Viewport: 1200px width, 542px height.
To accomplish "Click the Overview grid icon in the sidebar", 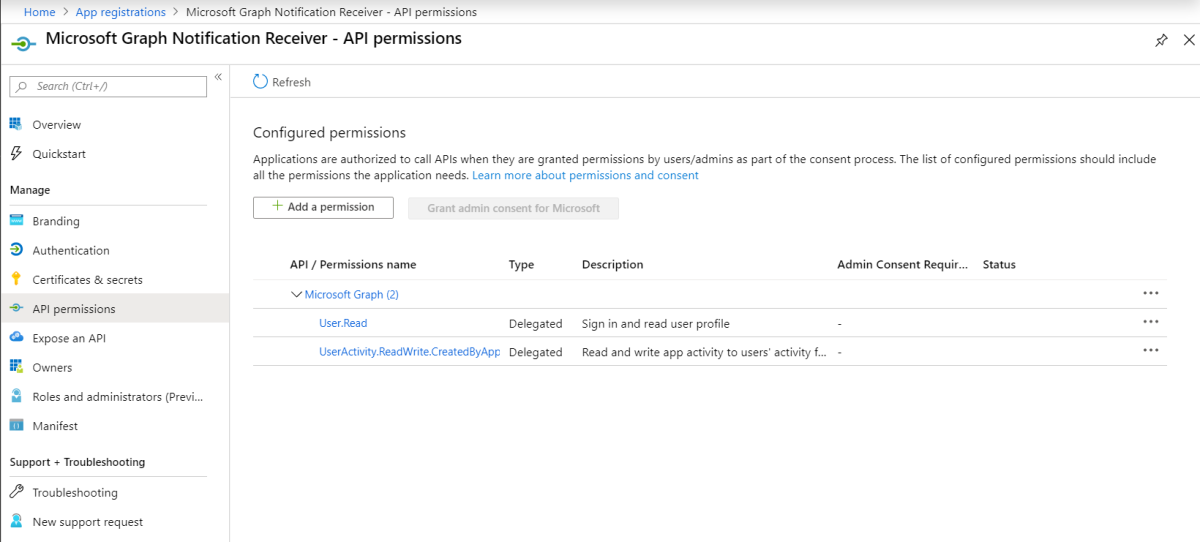I will [16, 125].
